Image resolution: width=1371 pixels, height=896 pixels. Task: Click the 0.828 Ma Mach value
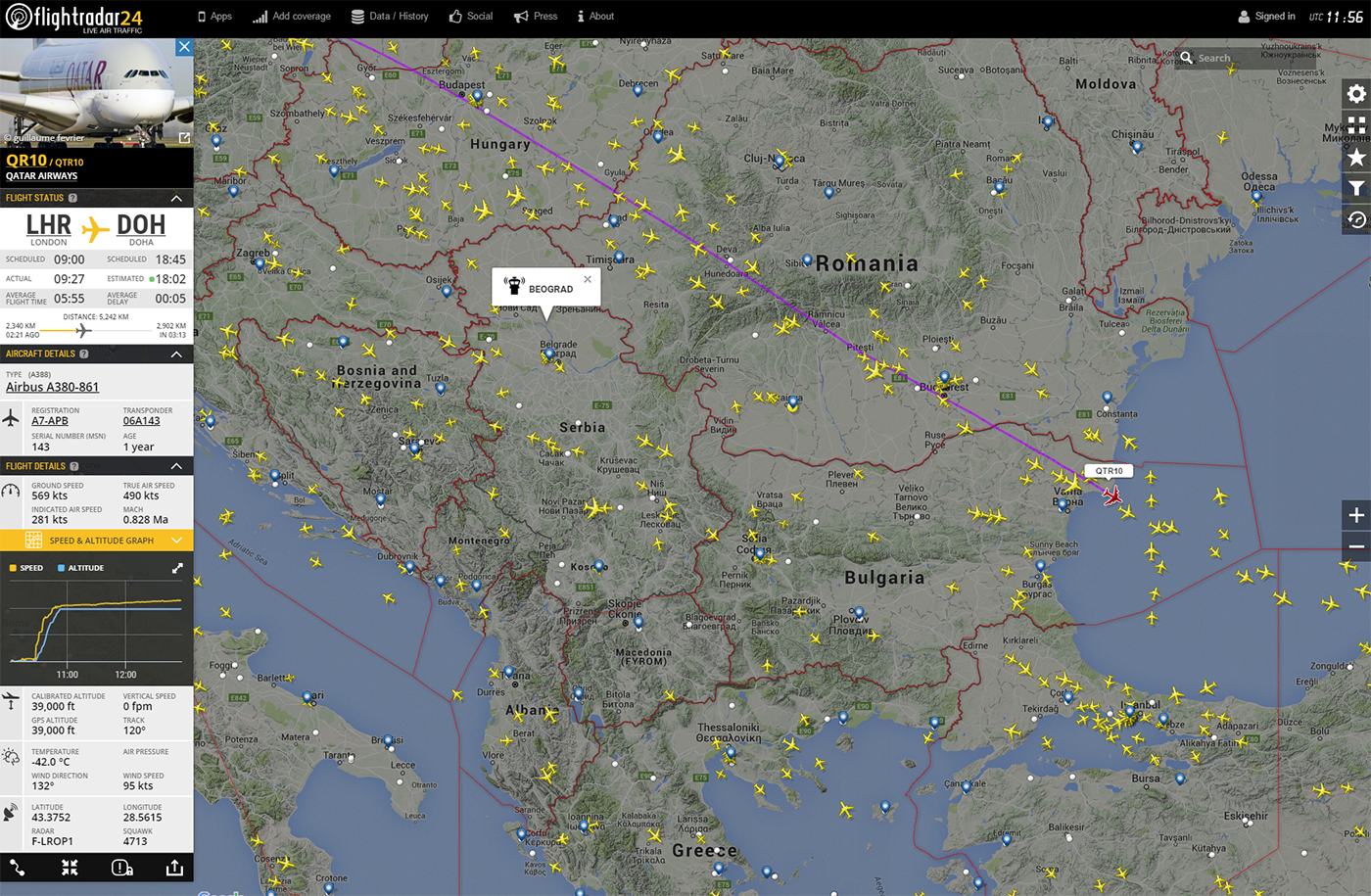146,520
